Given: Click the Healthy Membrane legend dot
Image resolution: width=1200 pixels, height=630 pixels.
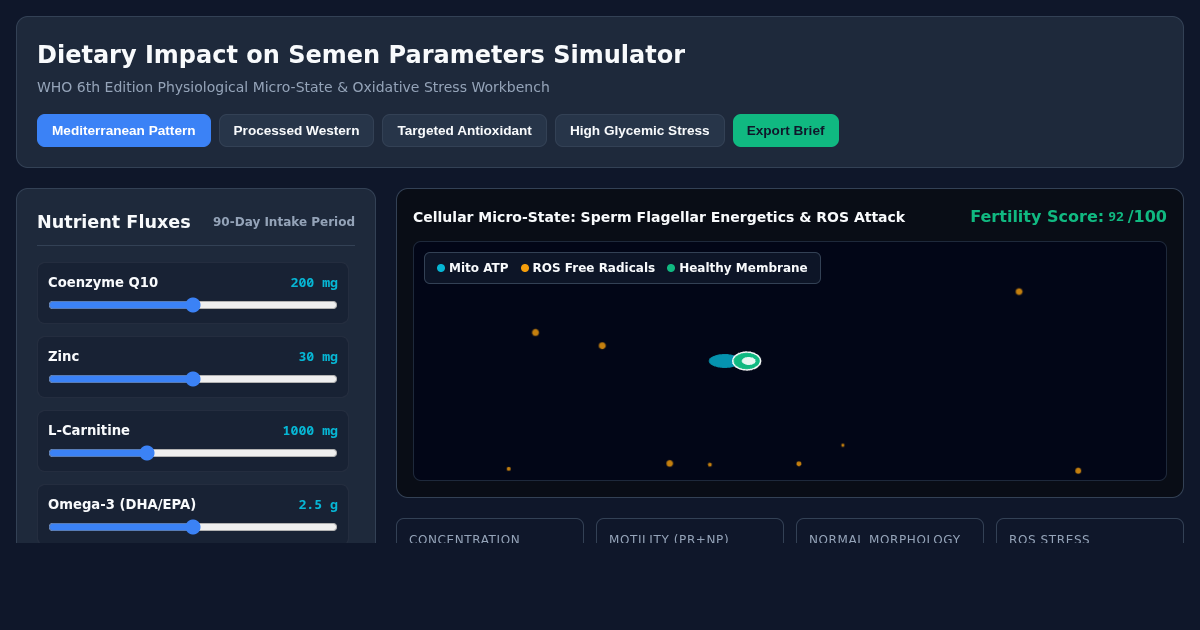Looking at the screenshot, I should [671, 268].
